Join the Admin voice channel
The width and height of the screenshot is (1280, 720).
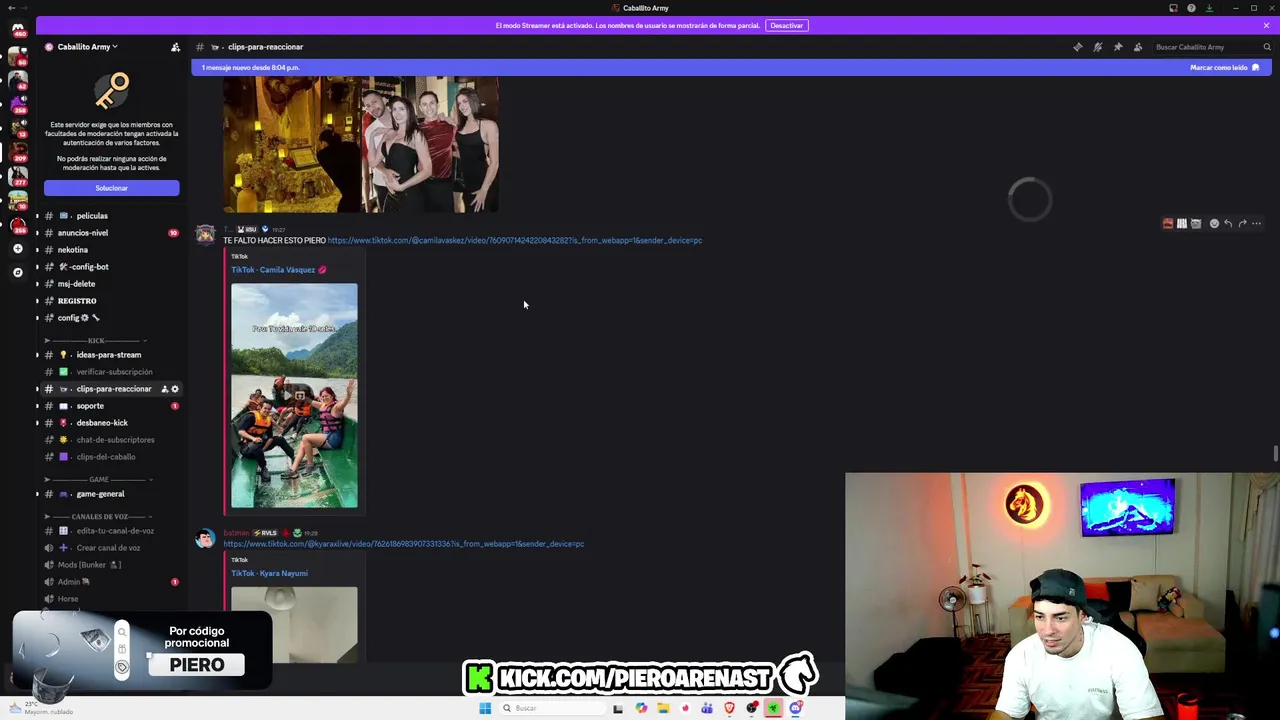(x=111, y=582)
